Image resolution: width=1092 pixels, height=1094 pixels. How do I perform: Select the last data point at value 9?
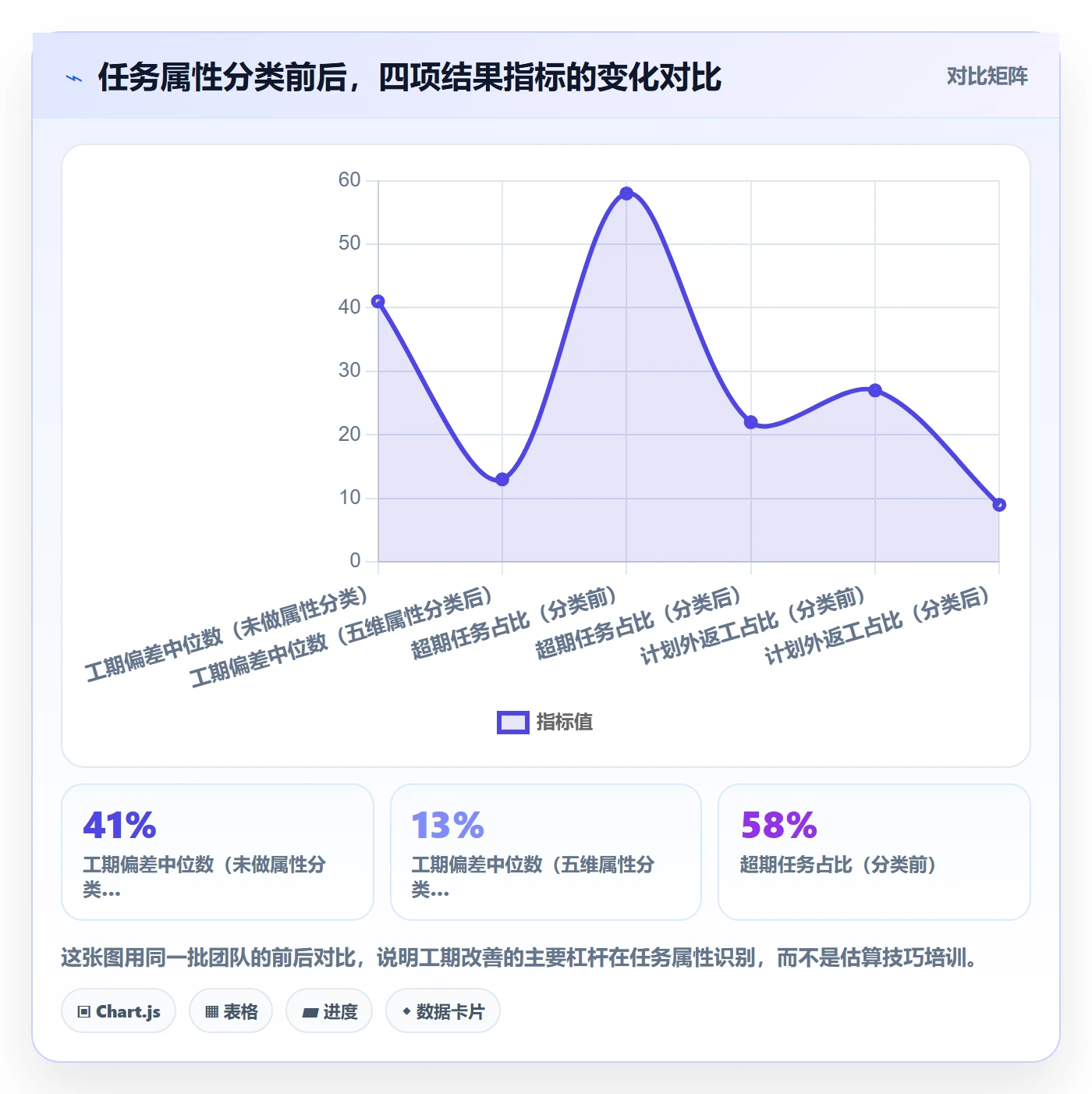point(999,505)
